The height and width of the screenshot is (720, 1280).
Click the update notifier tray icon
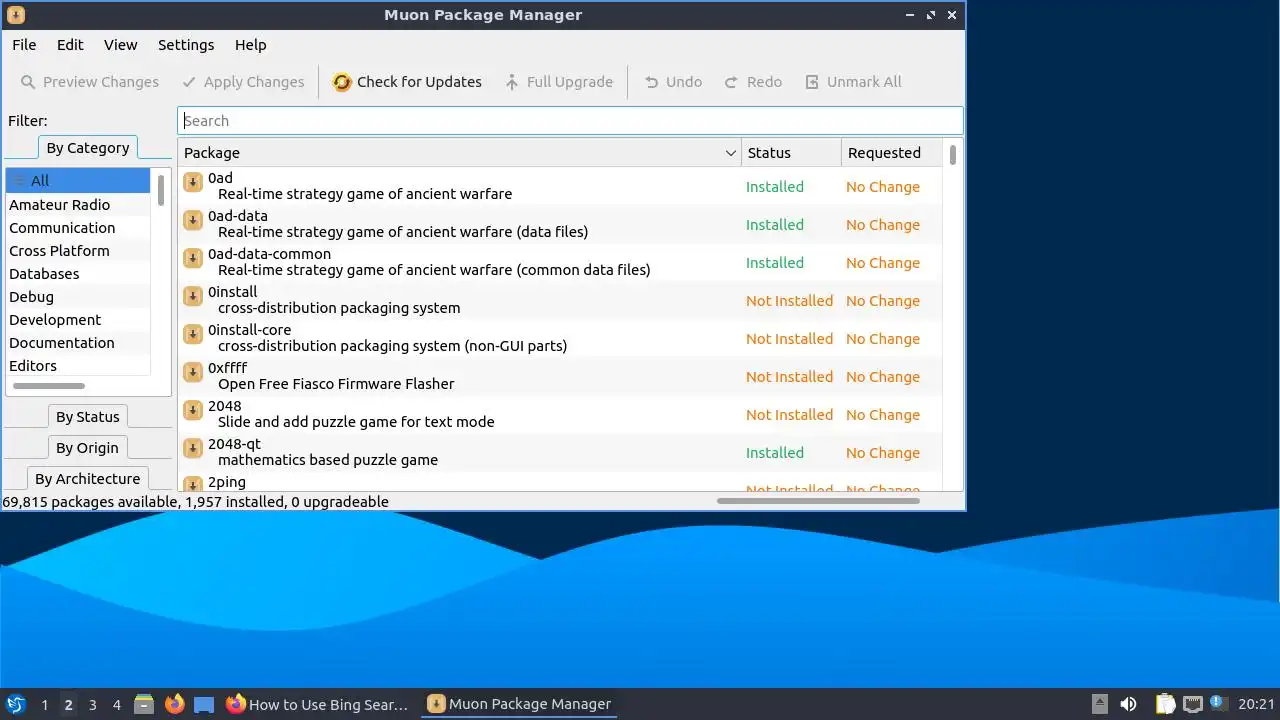(x=1218, y=703)
